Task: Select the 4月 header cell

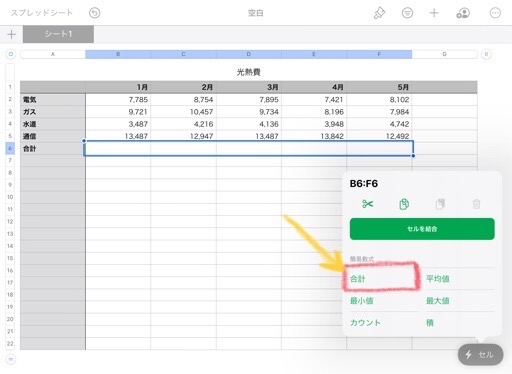Action: tap(314, 87)
